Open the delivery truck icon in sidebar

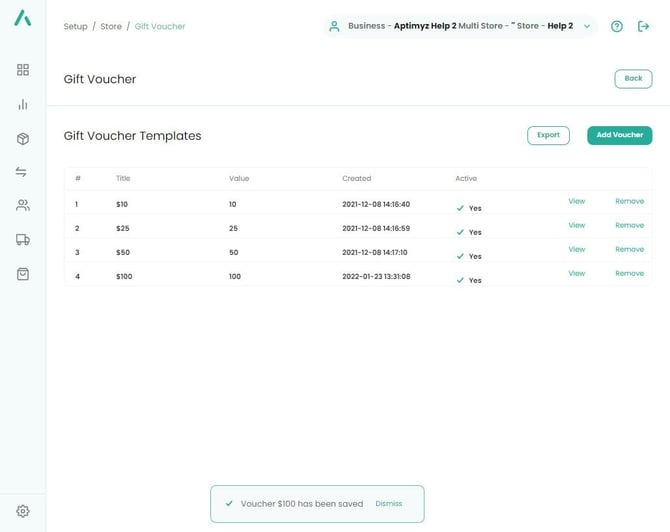[22, 239]
